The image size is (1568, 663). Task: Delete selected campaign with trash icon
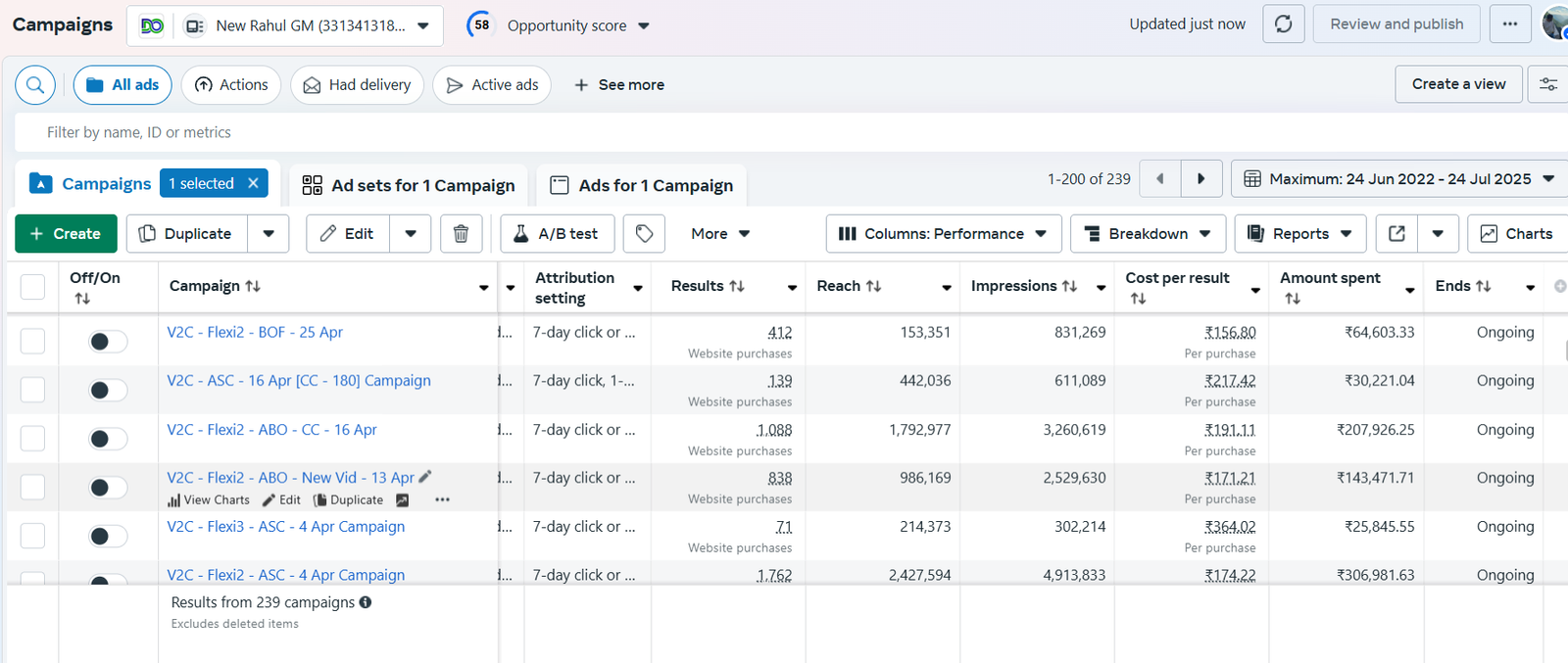tap(461, 234)
